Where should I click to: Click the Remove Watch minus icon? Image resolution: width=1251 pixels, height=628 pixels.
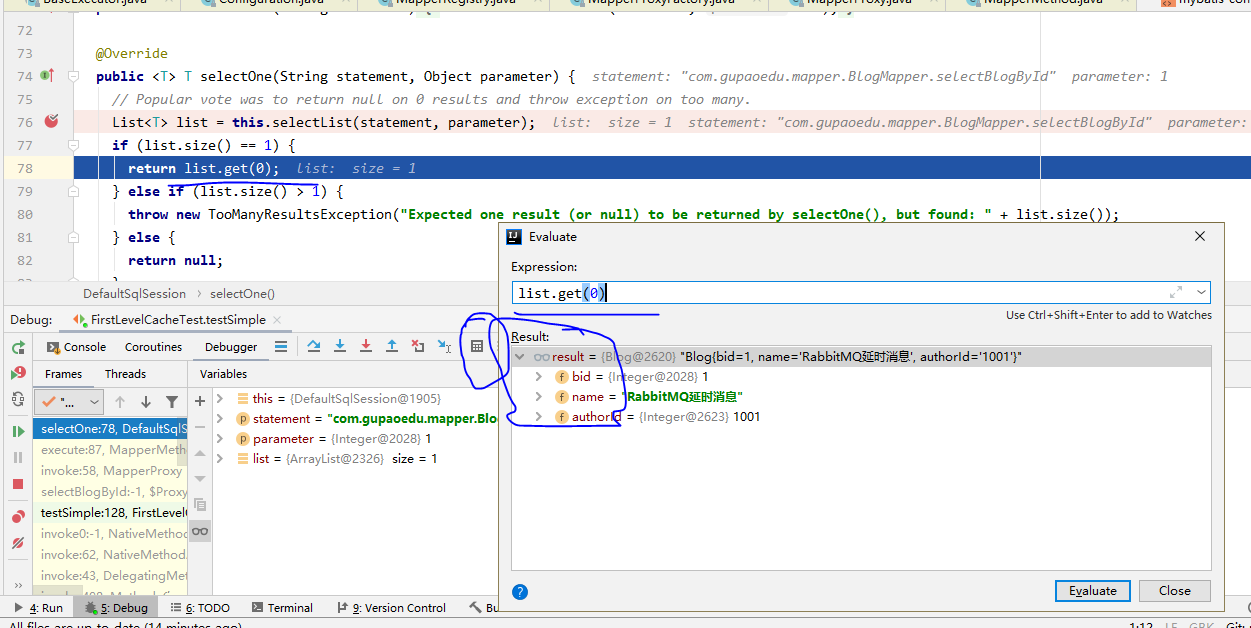(x=200, y=426)
